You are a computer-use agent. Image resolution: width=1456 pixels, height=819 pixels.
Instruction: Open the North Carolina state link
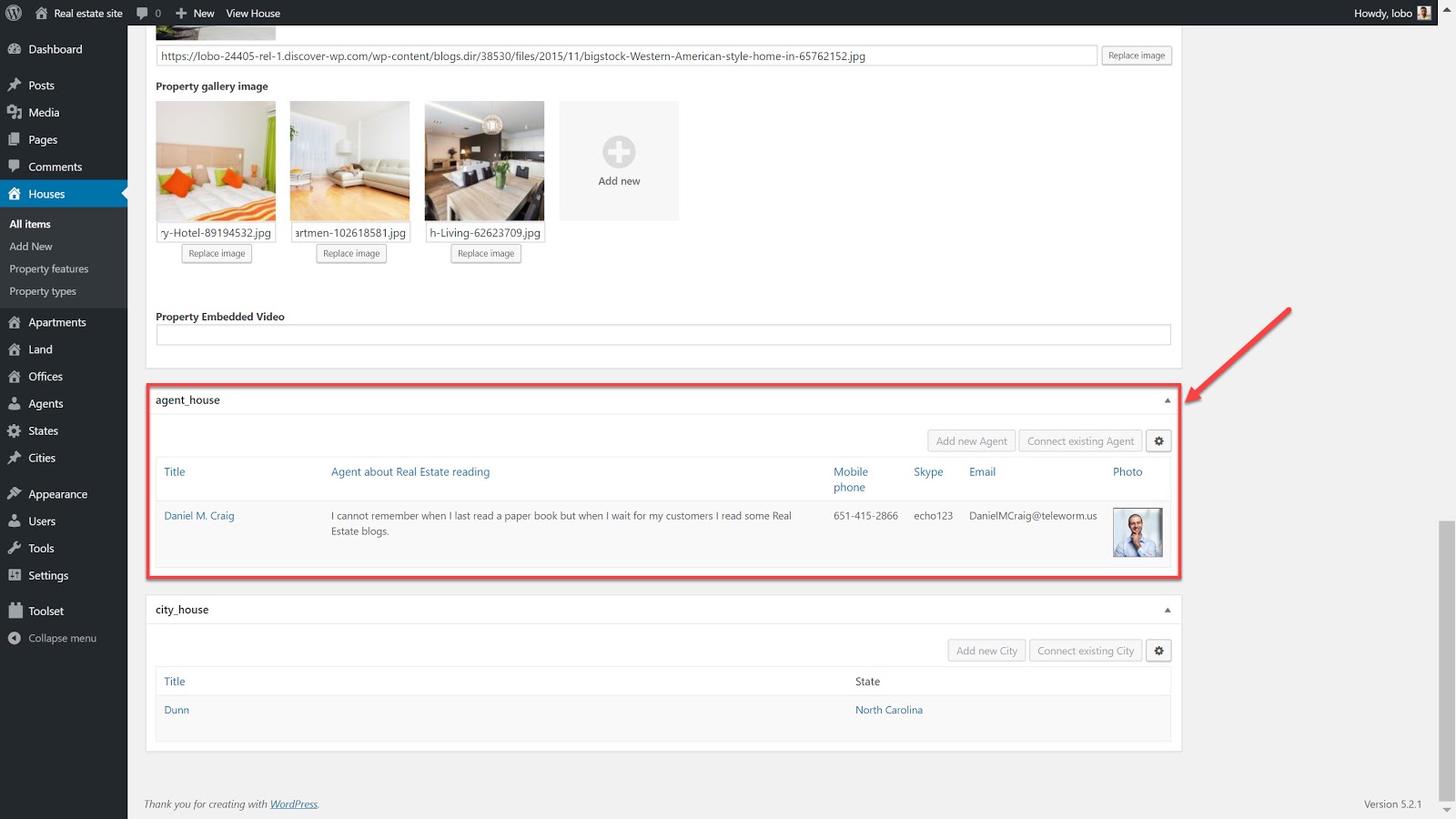[x=888, y=710]
